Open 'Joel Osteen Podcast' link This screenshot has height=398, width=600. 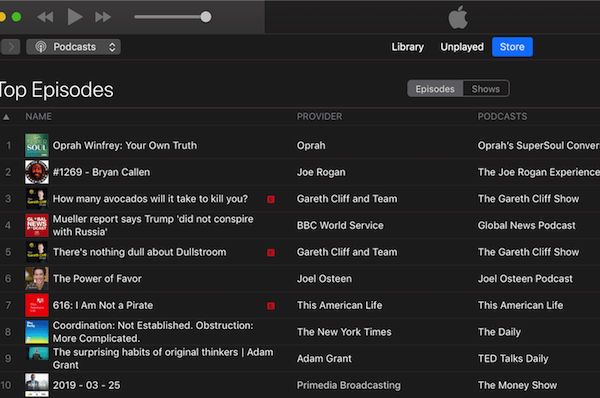tap(525, 279)
